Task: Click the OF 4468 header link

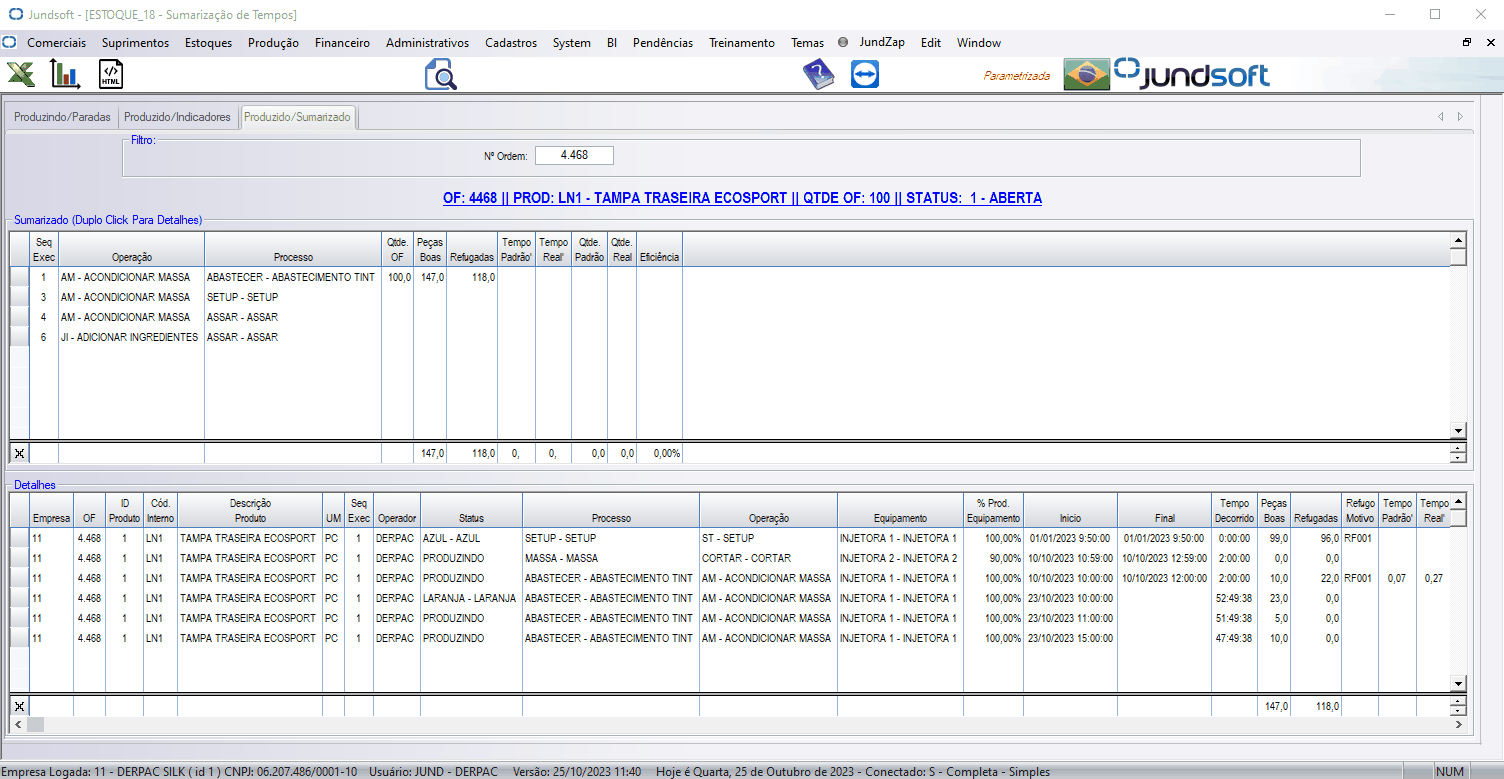Action: (x=742, y=198)
